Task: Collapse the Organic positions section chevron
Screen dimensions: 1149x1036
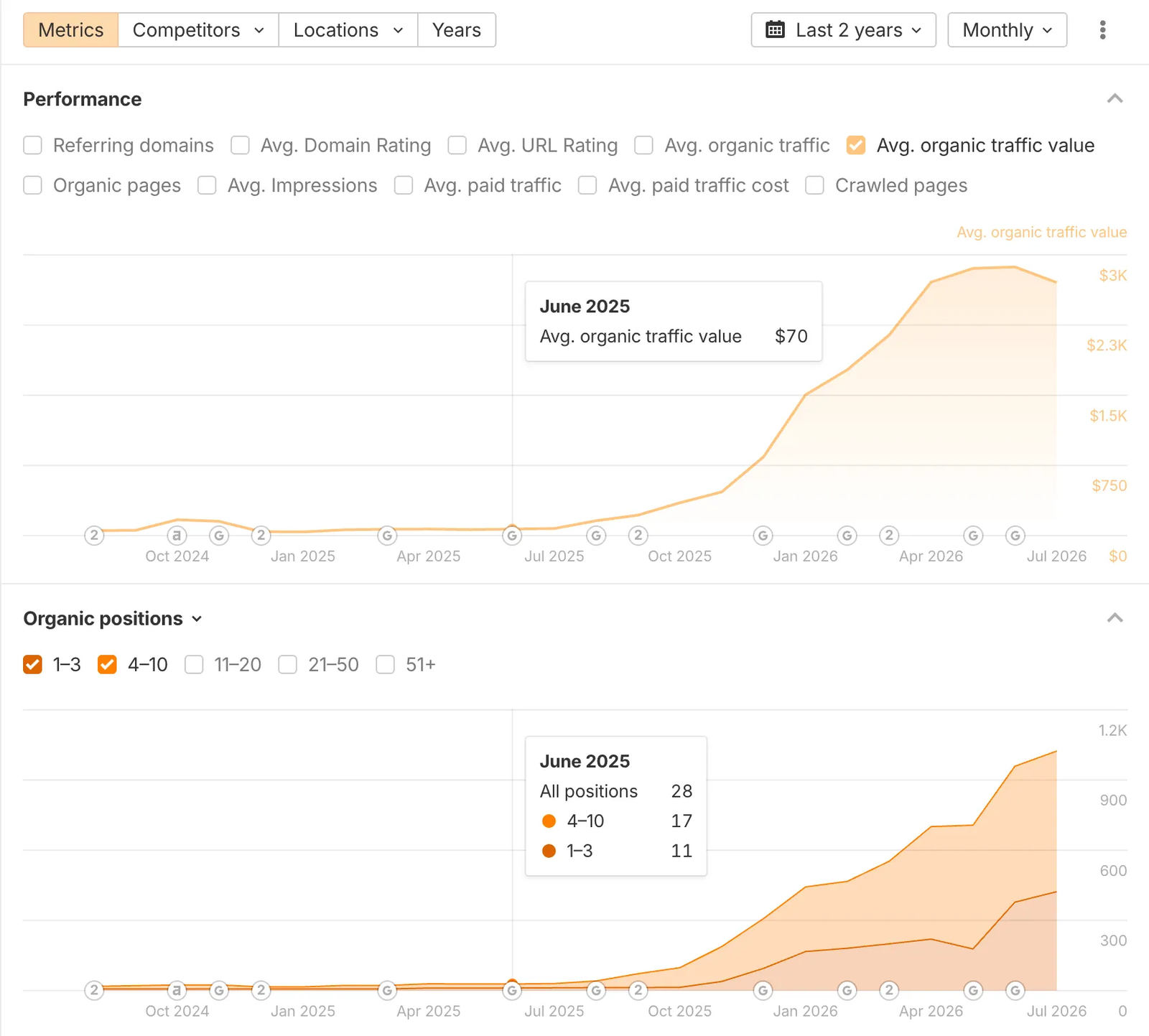Action: point(1115,618)
